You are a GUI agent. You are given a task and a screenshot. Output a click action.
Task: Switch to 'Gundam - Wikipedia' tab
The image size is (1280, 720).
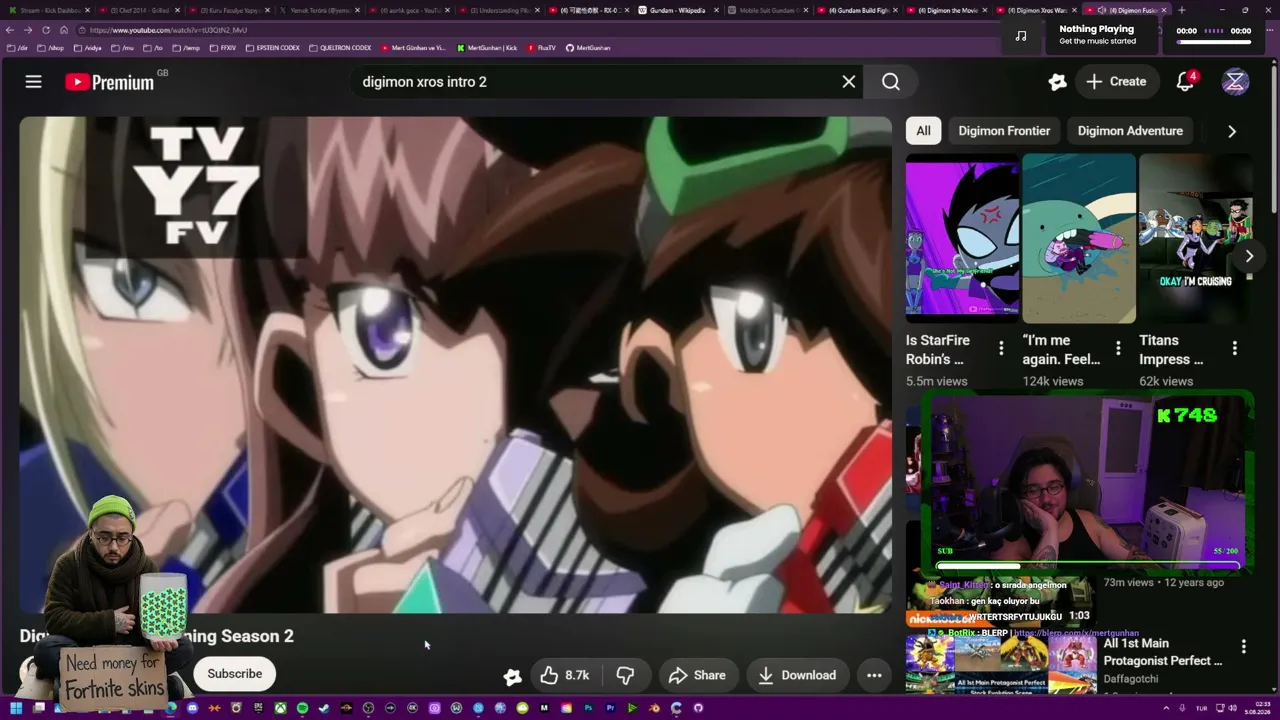678,10
